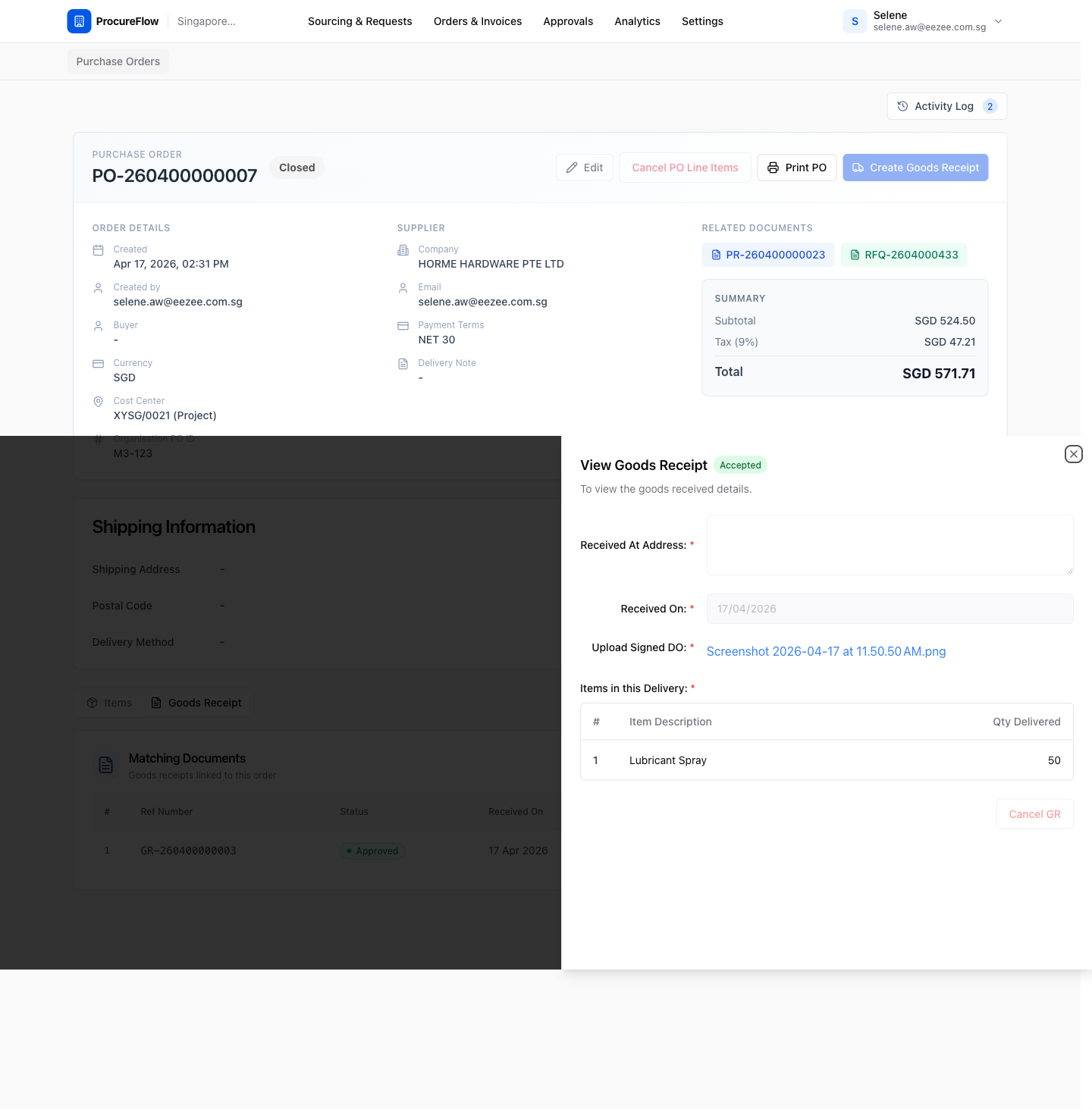Open the Orders & Invoices menu
Screen dimensions: 1092x1109
click(x=478, y=21)
